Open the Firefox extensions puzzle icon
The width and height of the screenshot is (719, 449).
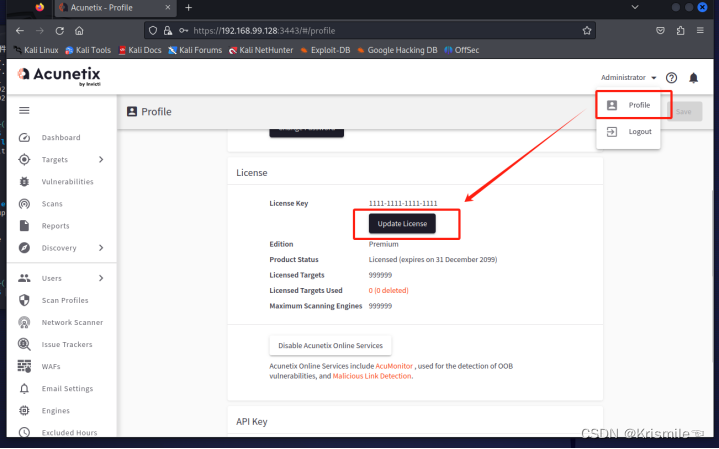[680, 31]
